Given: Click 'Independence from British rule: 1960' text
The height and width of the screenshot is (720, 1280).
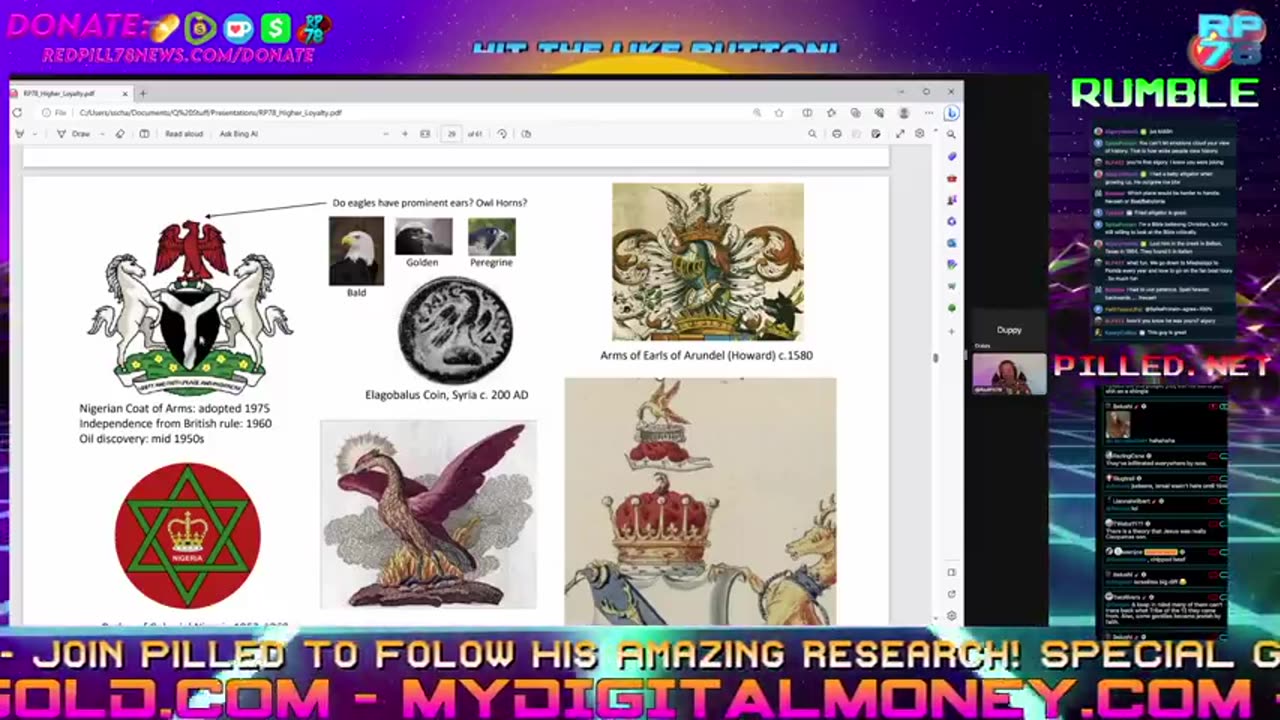Looking at the screenshot, I should 175,424.
